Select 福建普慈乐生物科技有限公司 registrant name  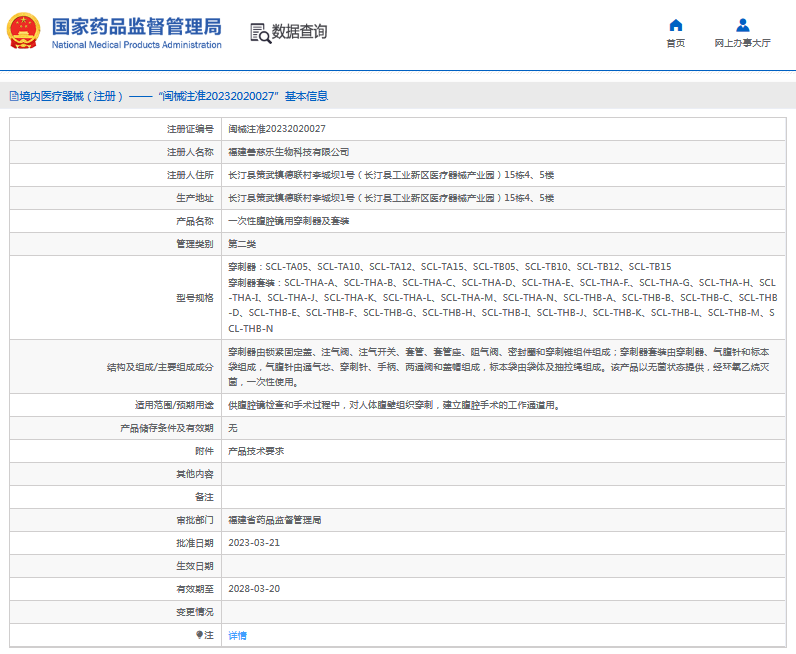tap(288, 152)
